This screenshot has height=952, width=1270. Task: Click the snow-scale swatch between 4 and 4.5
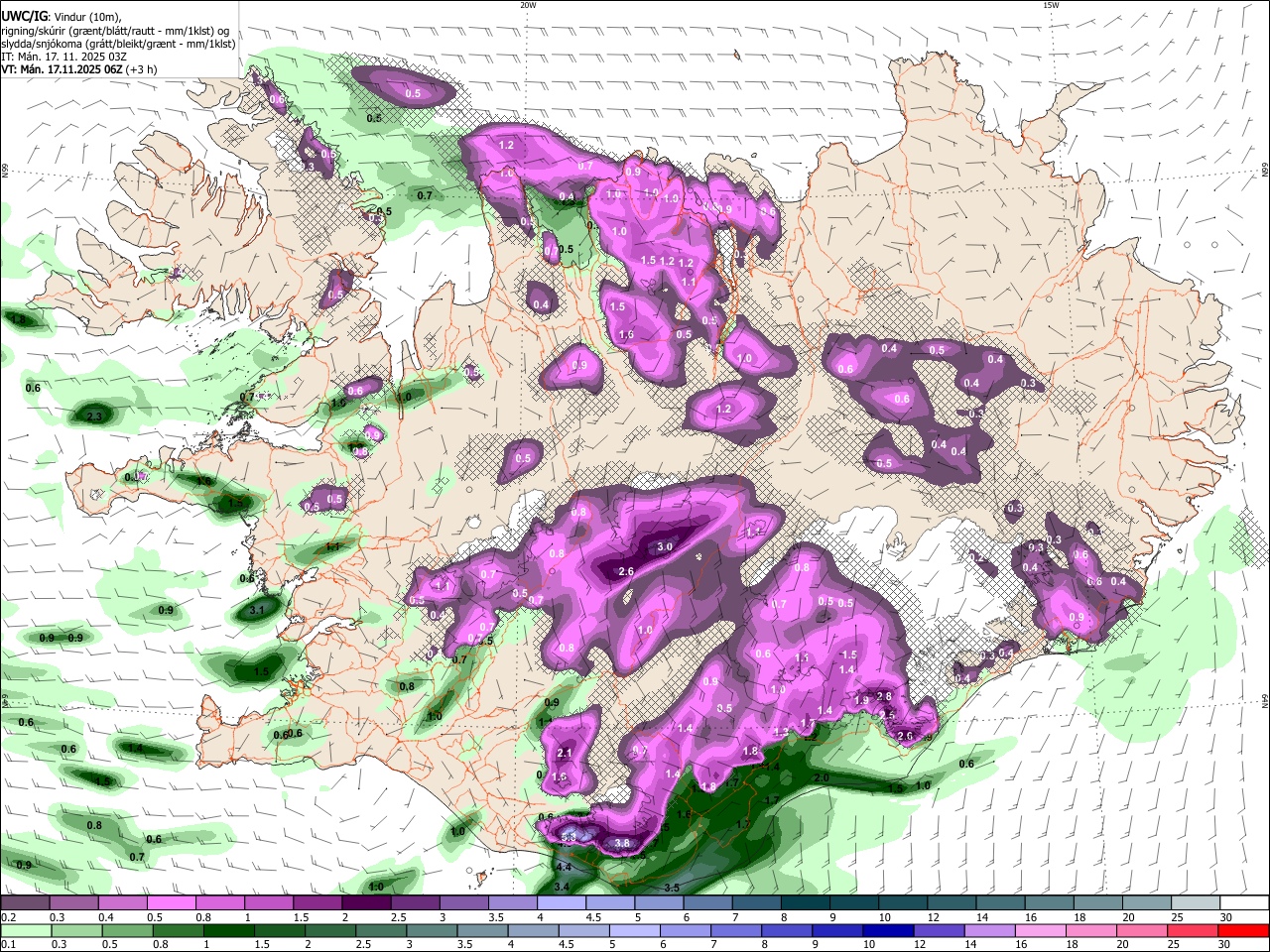coord(562,903)
